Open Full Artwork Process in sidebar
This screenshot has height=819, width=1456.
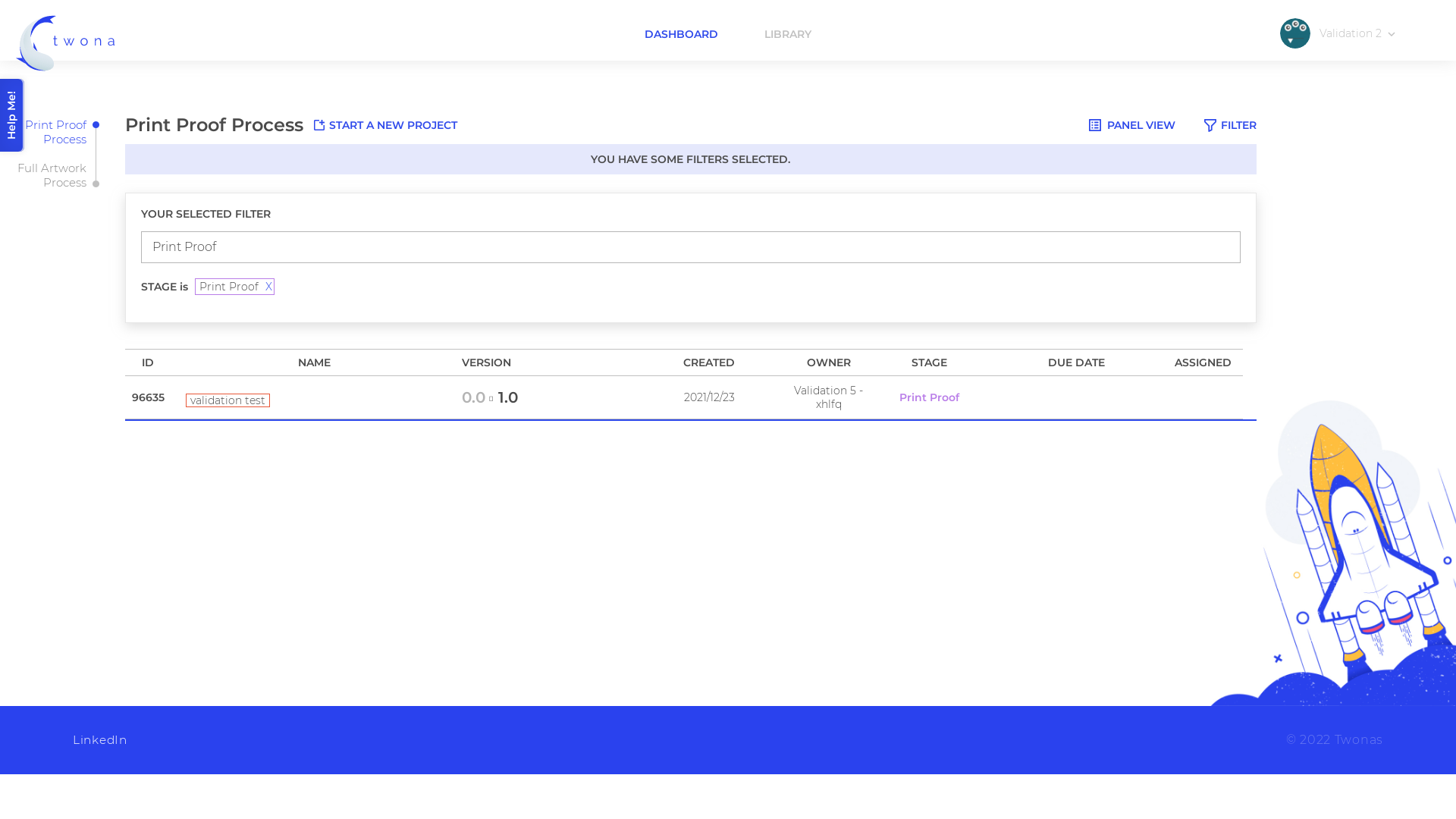[52, 175]
